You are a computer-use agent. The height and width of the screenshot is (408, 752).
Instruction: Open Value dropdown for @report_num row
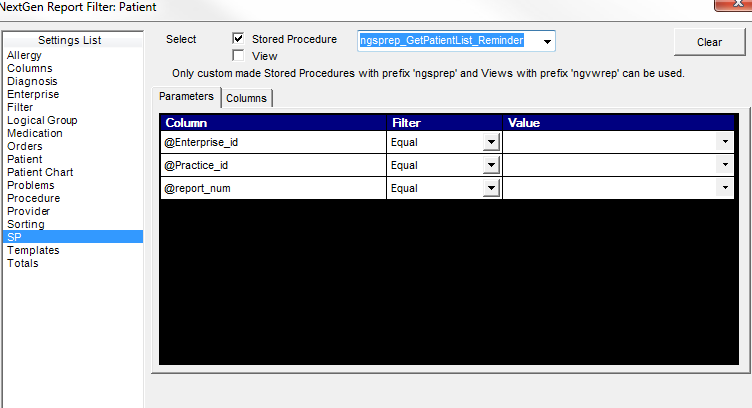tap(725, 188)
